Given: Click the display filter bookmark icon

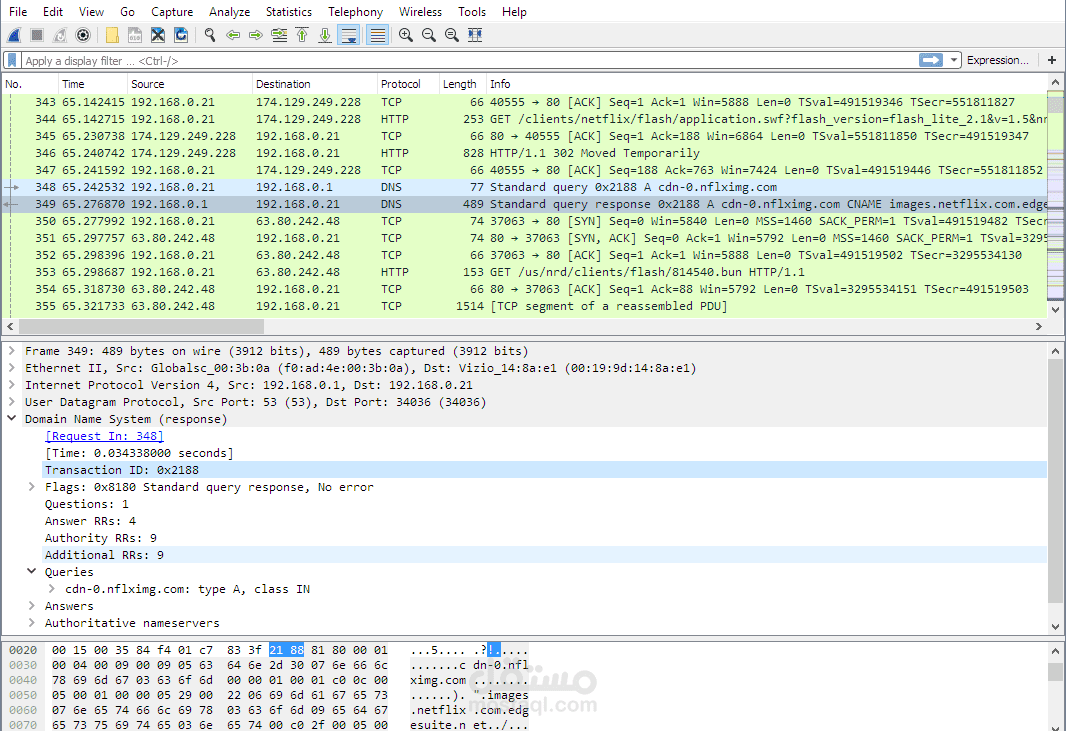Looking at the screenshot, I should [x=12, y=61].
